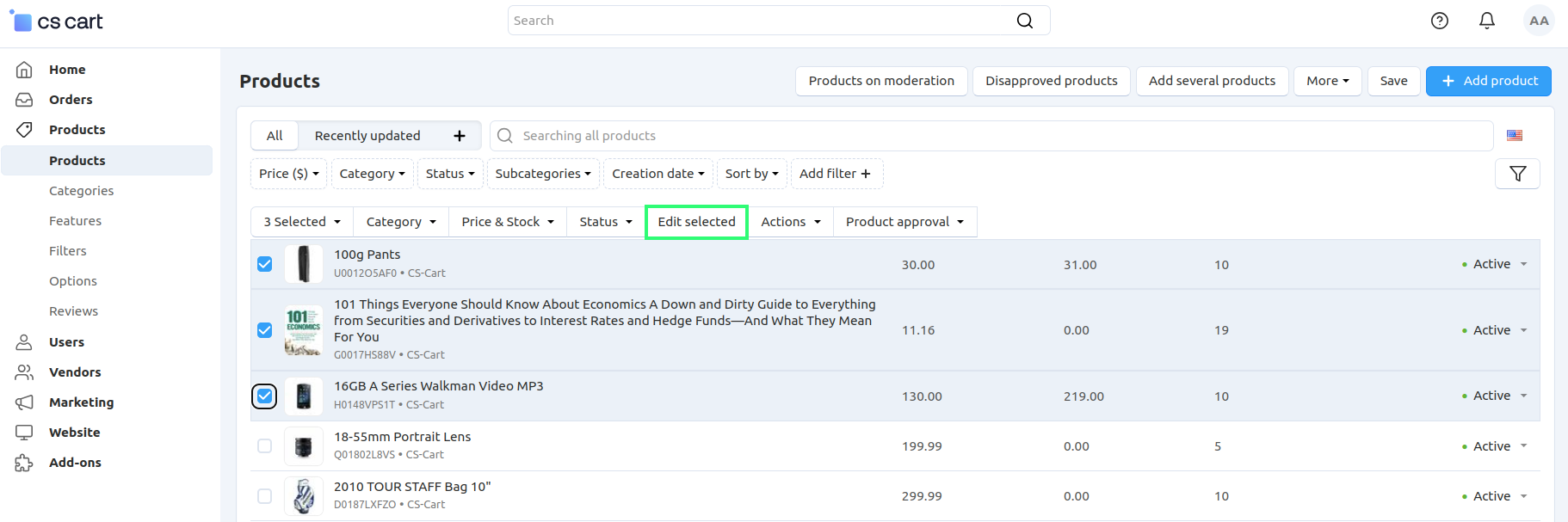Click the funnel filter icon button
The height and width of the screenshot is (522, 1568).
pyautogui.click(x=1517, y=174)
